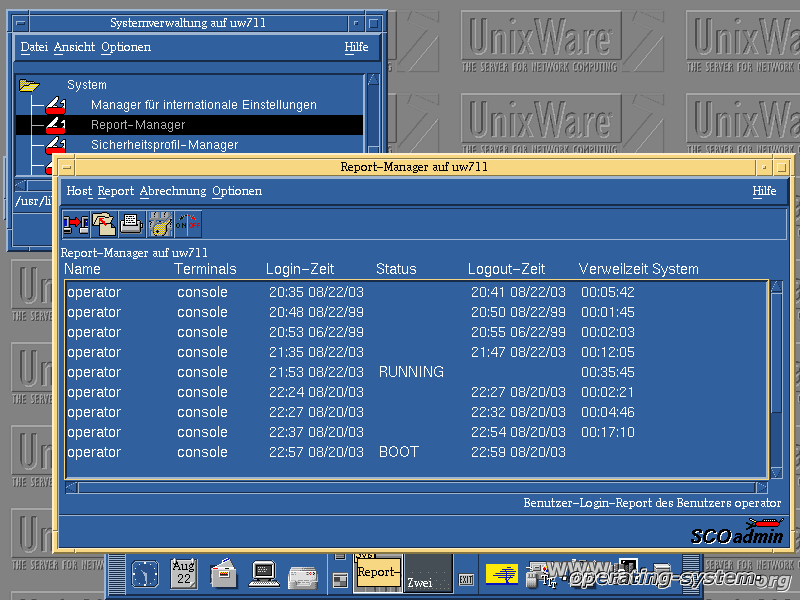Image resolution: width=800 pixels, height=600 pixels.
Task: Click the printer toolbar icon
Action: (132, 224)
